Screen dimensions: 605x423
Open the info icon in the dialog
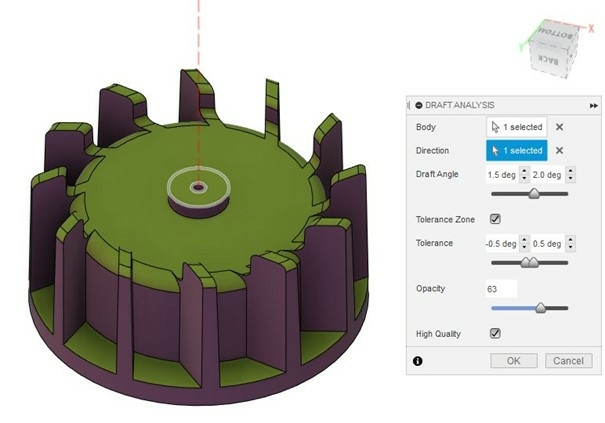point(418,360)
